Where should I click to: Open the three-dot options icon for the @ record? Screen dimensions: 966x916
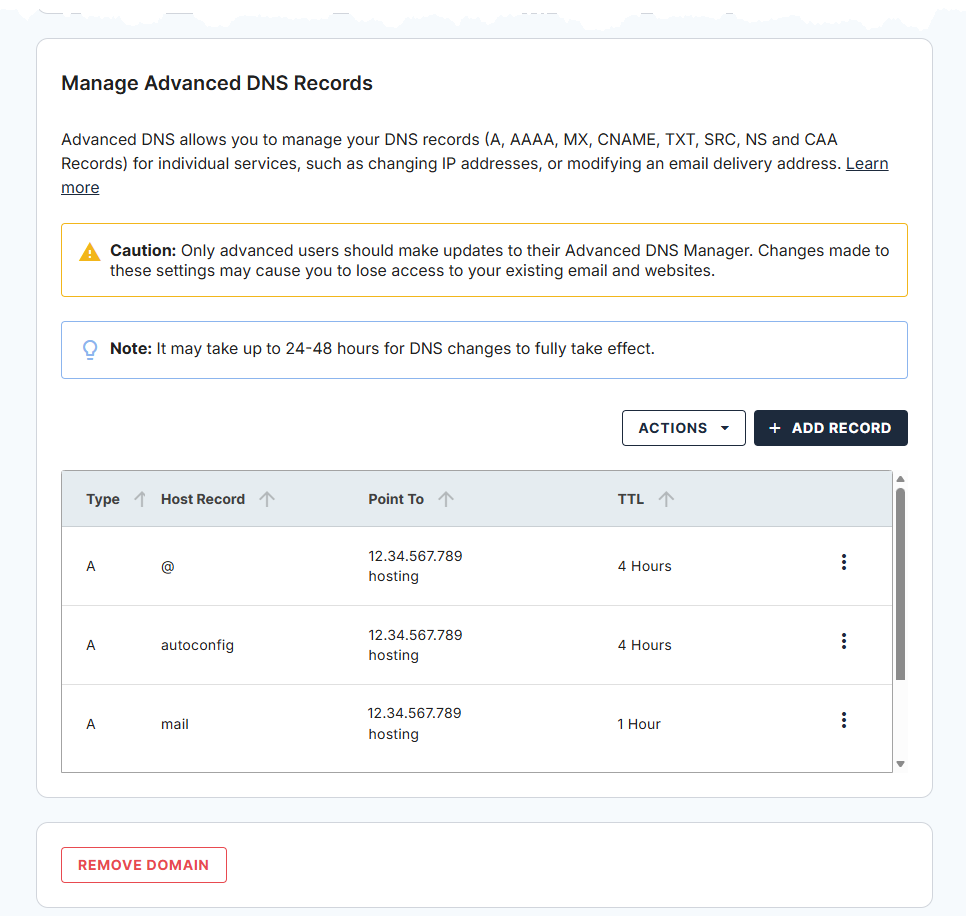844,562
